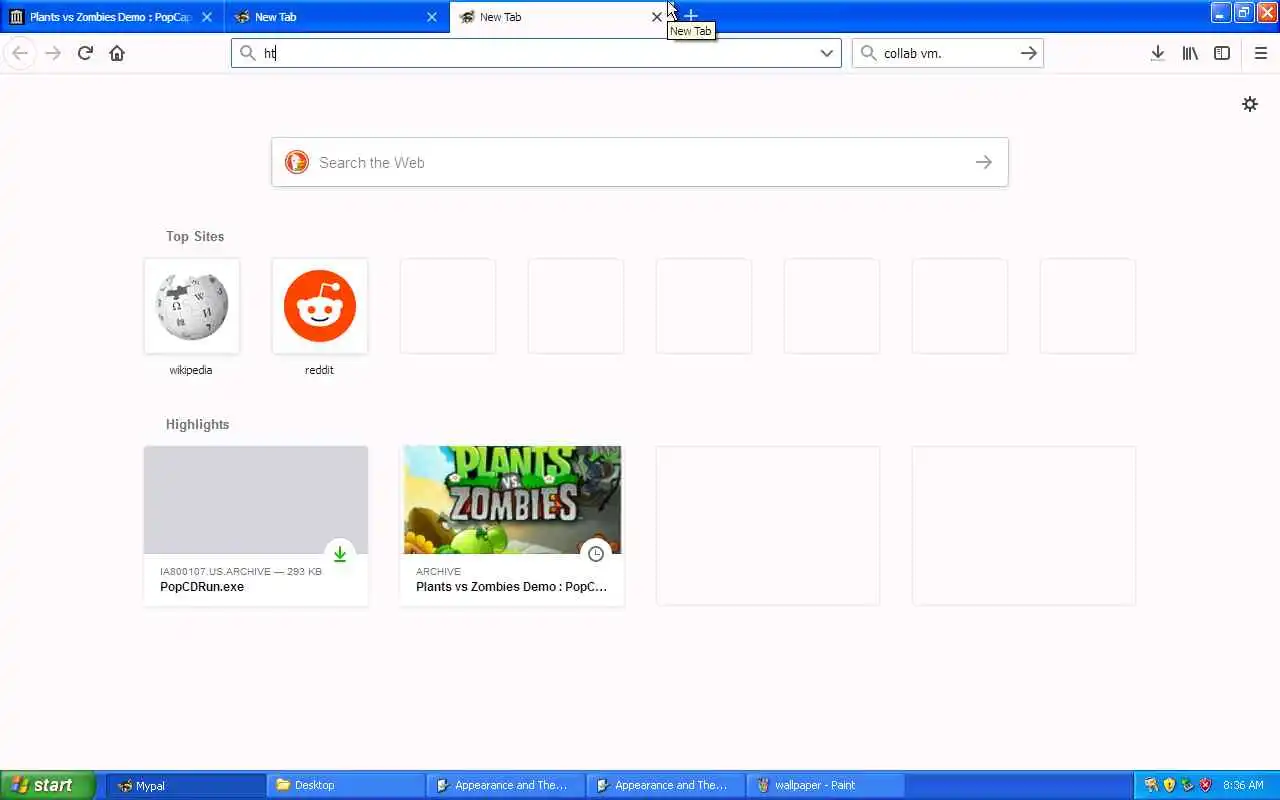Open the Windows Start menu

click(x=47, y=785)
